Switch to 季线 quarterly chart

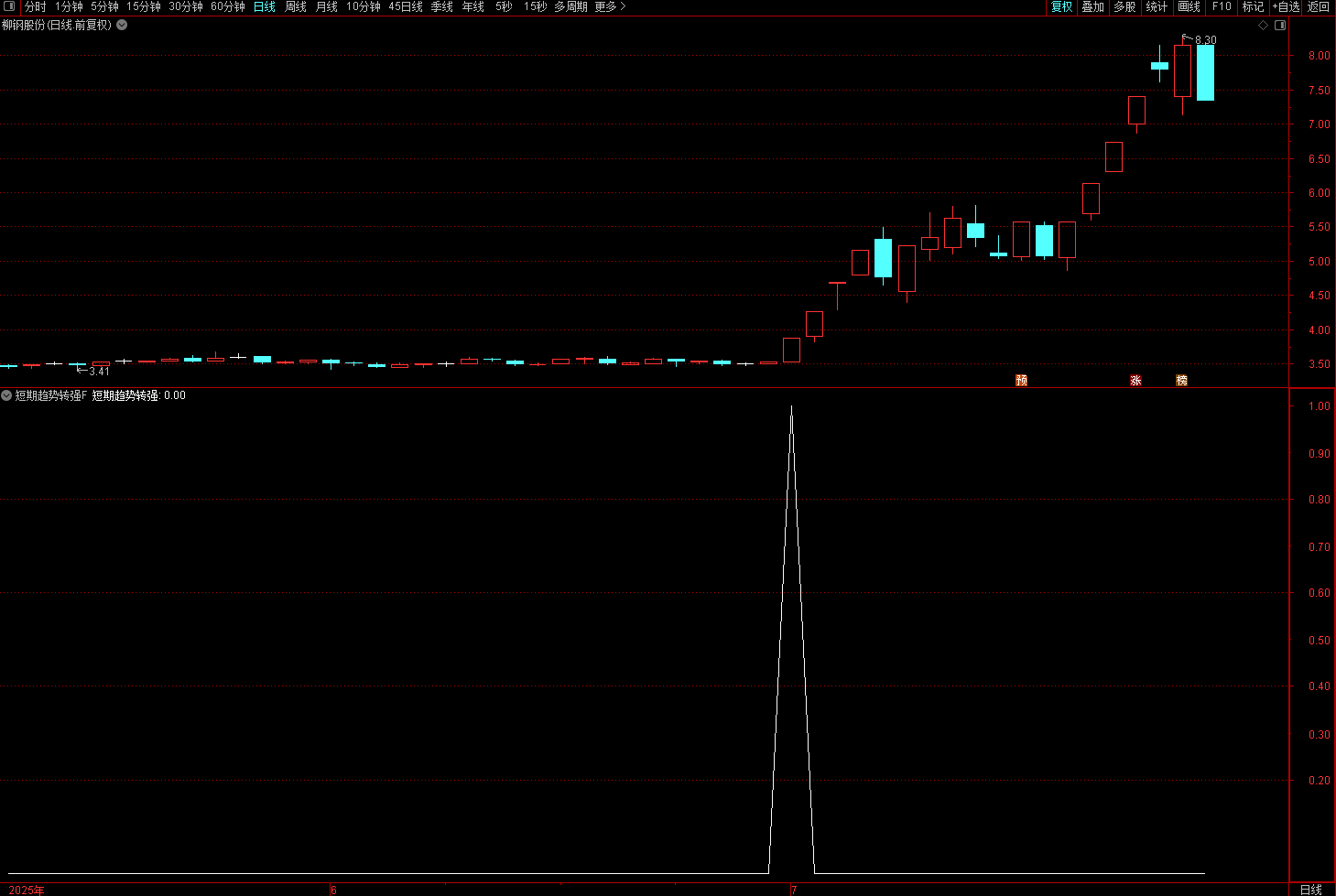[x=442, y=6]
